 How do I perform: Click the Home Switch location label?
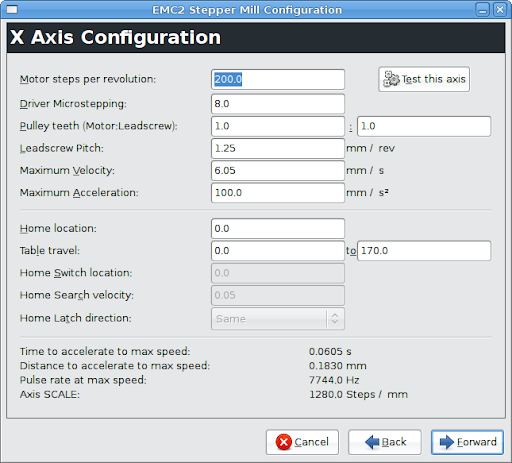[x=76, y=273]
